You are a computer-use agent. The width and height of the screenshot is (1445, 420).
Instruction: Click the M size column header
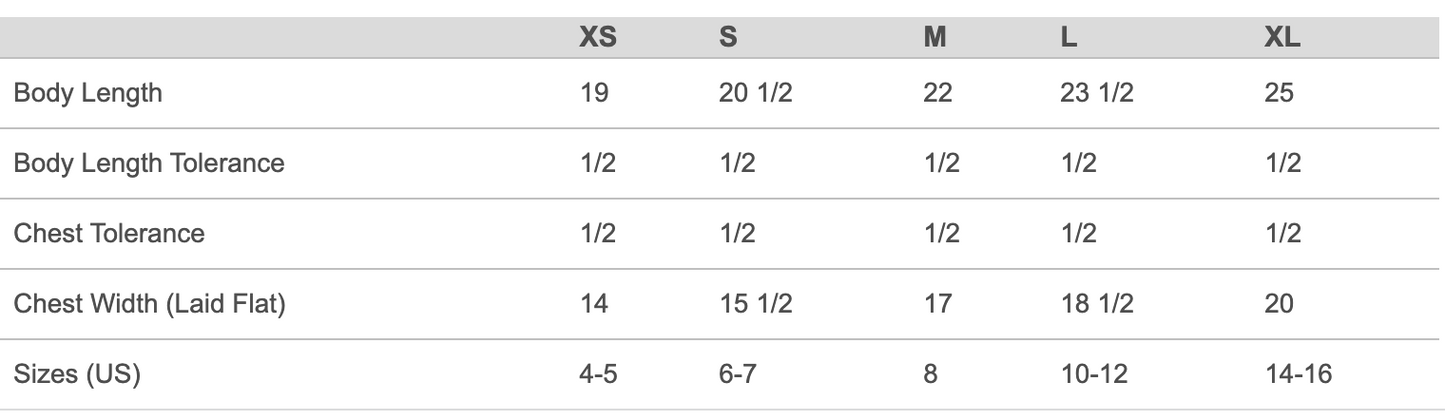coord(935,38)
